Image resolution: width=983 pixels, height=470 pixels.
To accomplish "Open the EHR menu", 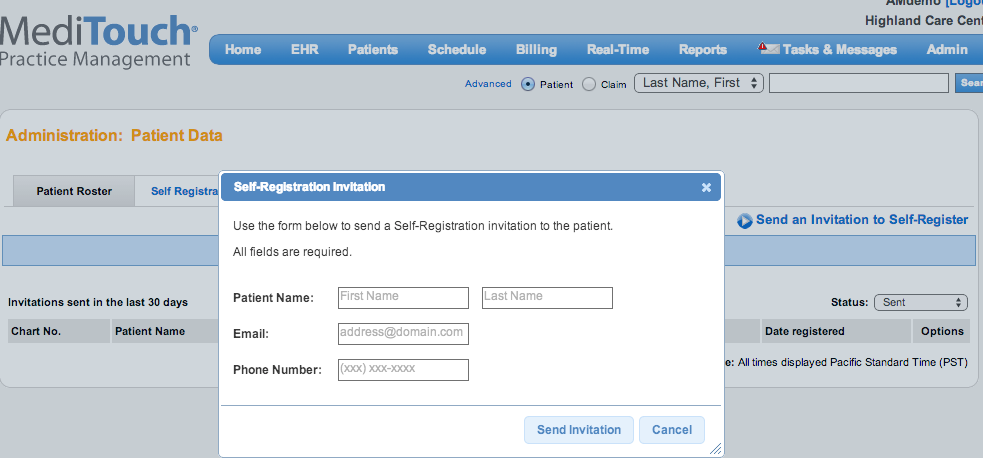I will click(304, 49).
